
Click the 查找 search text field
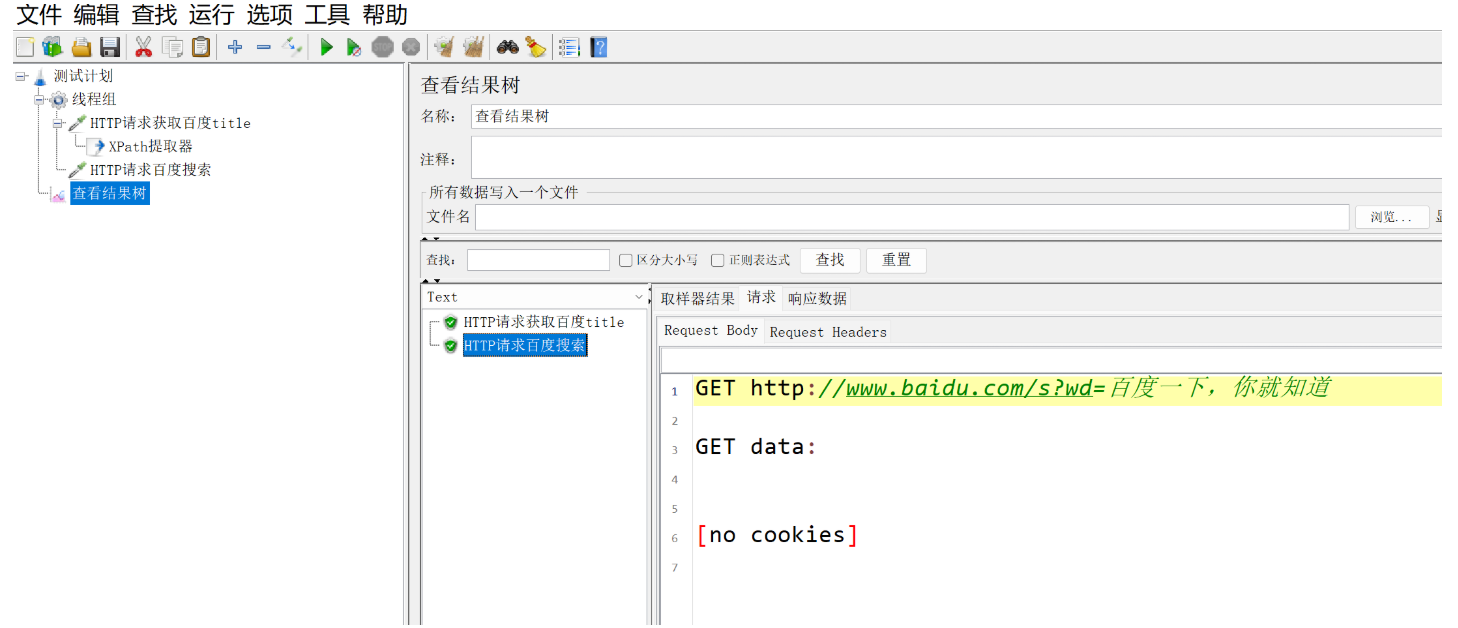tap(538, 260)
